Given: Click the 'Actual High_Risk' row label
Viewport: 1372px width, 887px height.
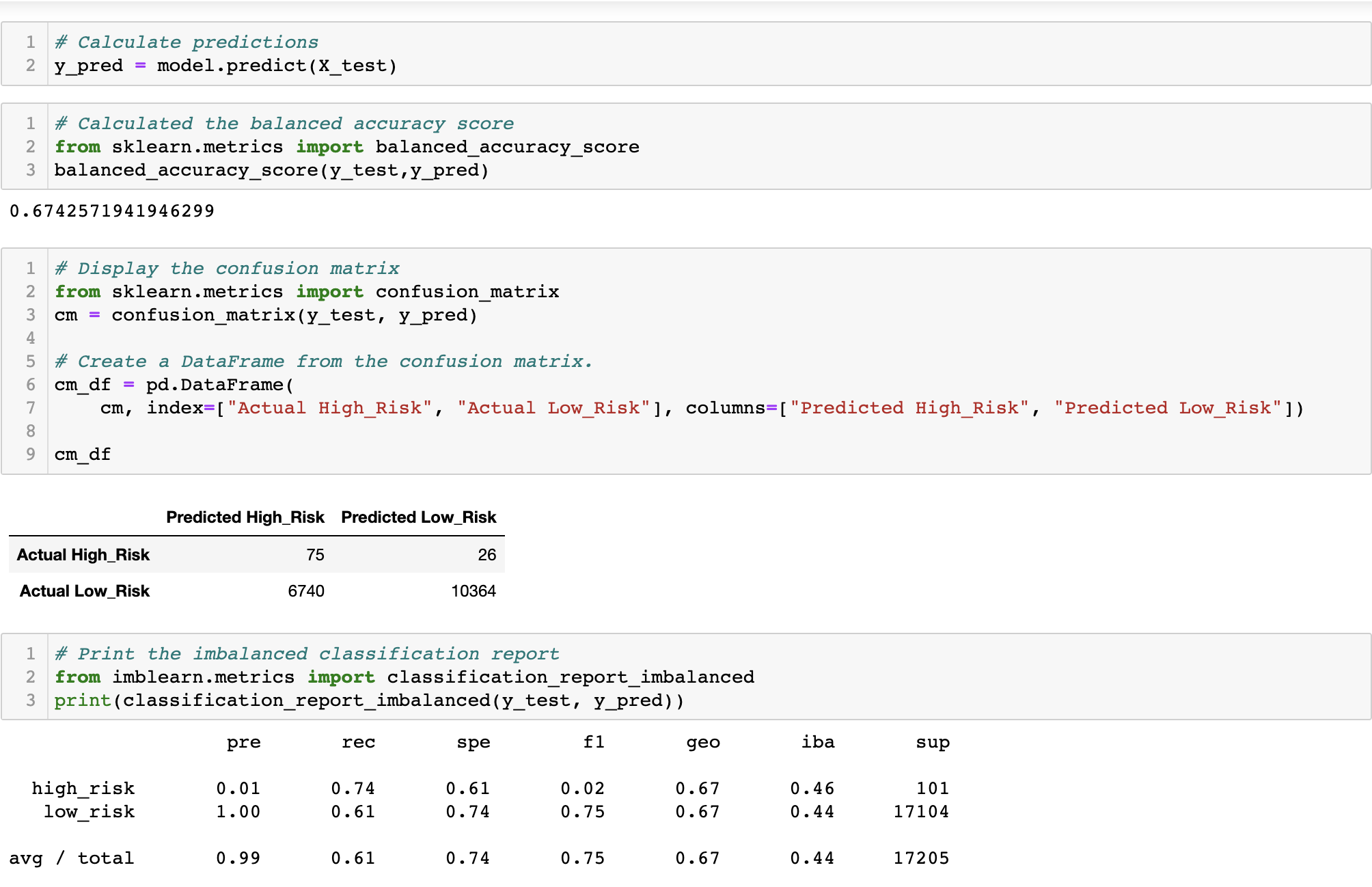Looking at the screenshot, I should (82, 555).
